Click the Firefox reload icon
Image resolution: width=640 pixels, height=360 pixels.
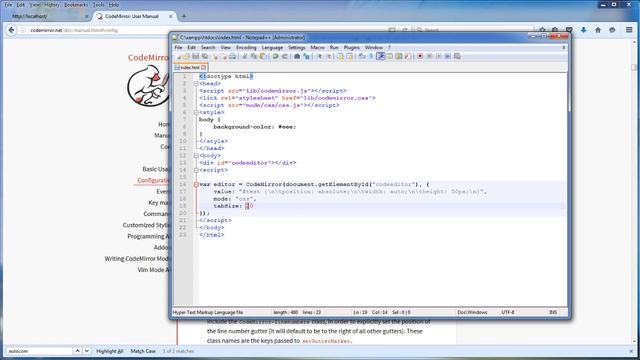pyautogui.click(x=405, y=30)
